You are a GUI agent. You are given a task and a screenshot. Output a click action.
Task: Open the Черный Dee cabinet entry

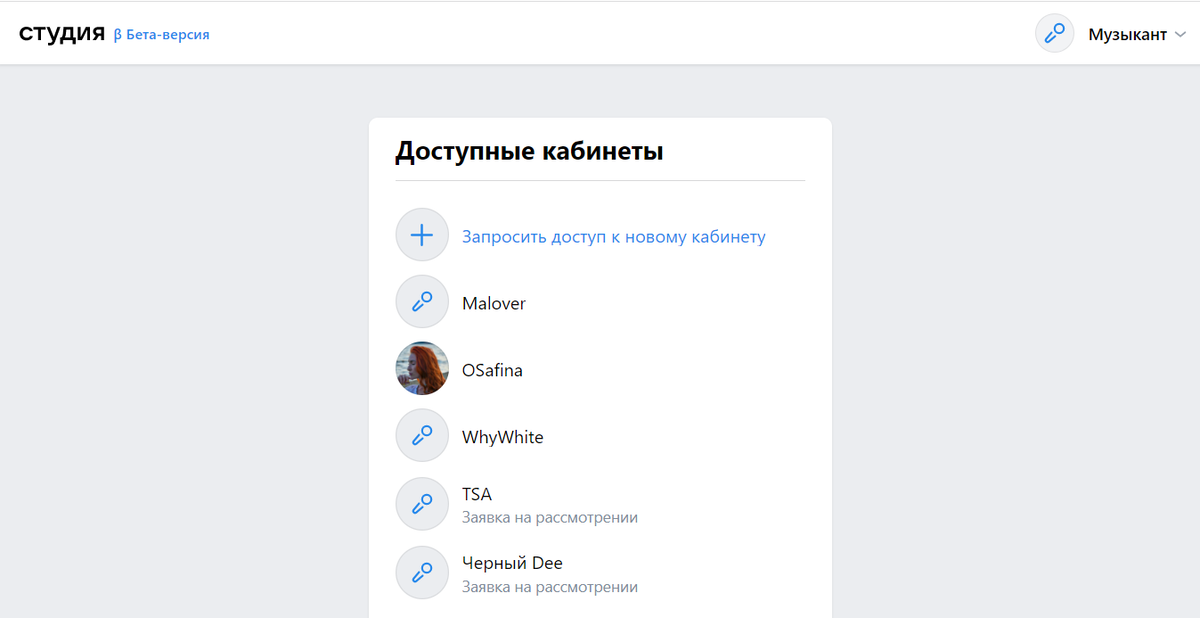click(512, 562)
